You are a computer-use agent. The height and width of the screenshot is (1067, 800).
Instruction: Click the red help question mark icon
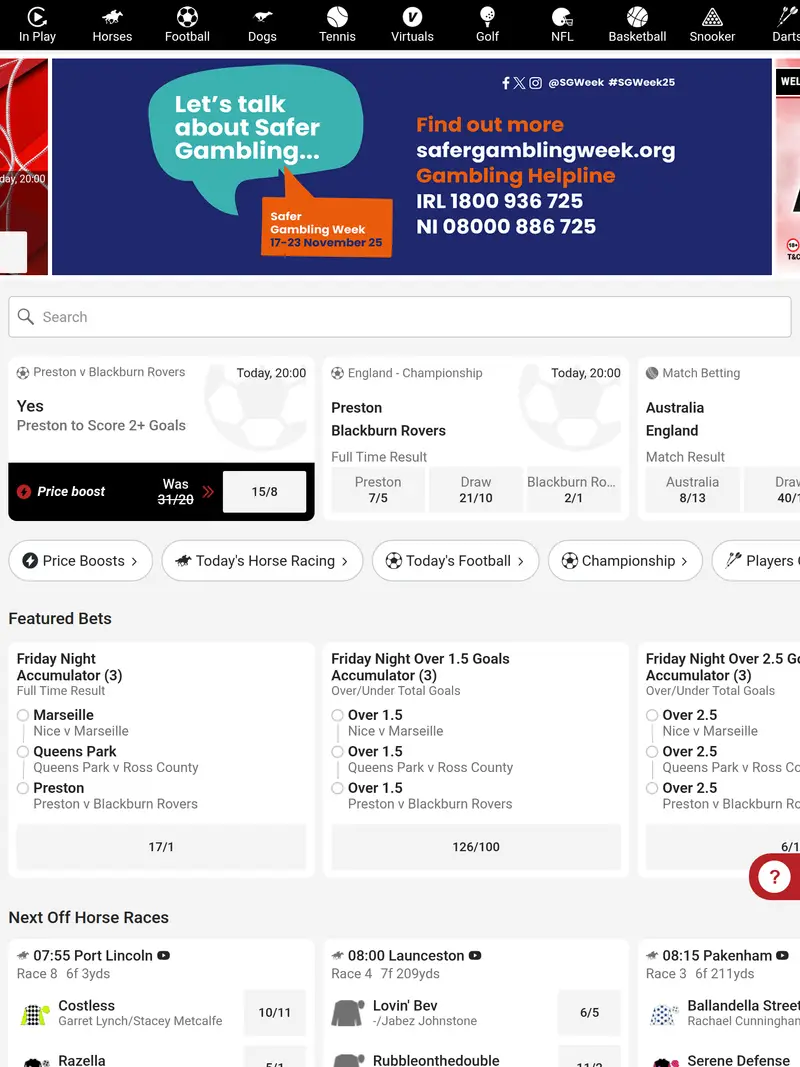pos(774,877)
